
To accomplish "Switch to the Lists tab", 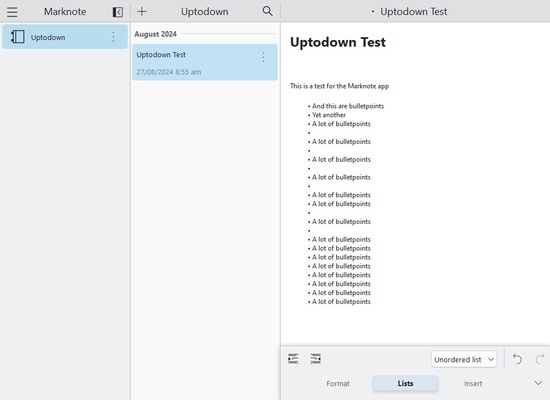I will coord(405,384).
